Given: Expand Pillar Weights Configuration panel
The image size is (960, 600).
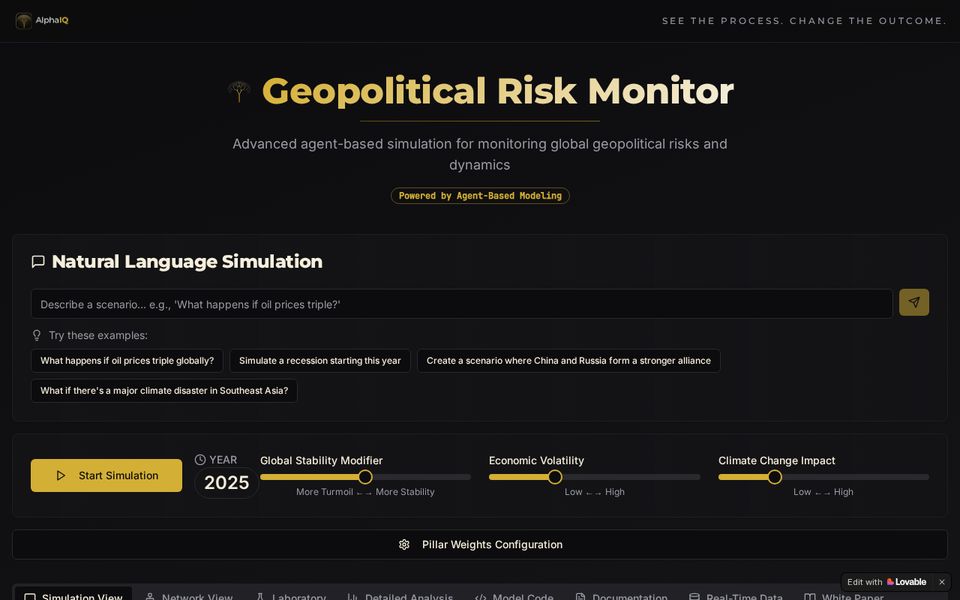Looking at the screenshot, I should coord(480,544).
